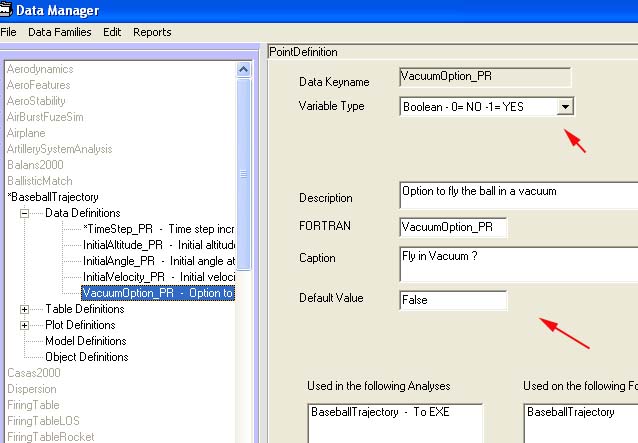Image resolution: width=638 pixels, height=443 pixels.
Task: Click the Default Value field
Action: click(x=453, y=301)
